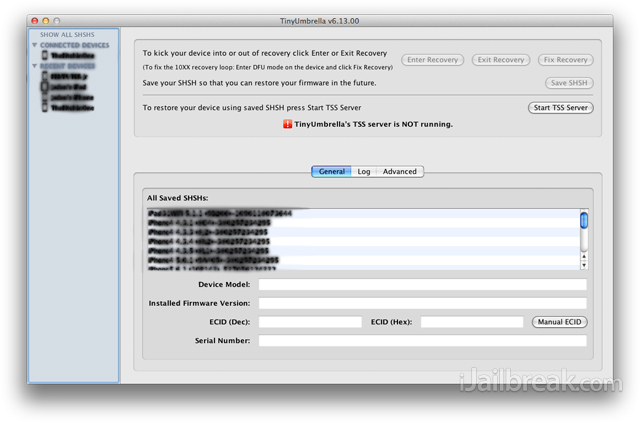
Task: Click the SHSH list scroll down arrow
Action: 584,265
